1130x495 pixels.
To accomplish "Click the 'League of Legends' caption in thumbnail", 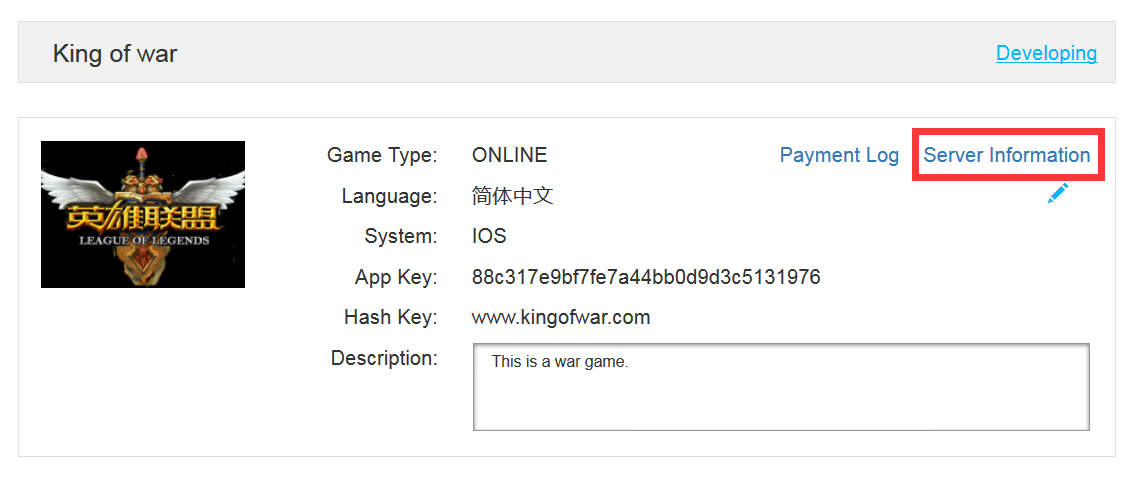I will (x=143, y=241).
